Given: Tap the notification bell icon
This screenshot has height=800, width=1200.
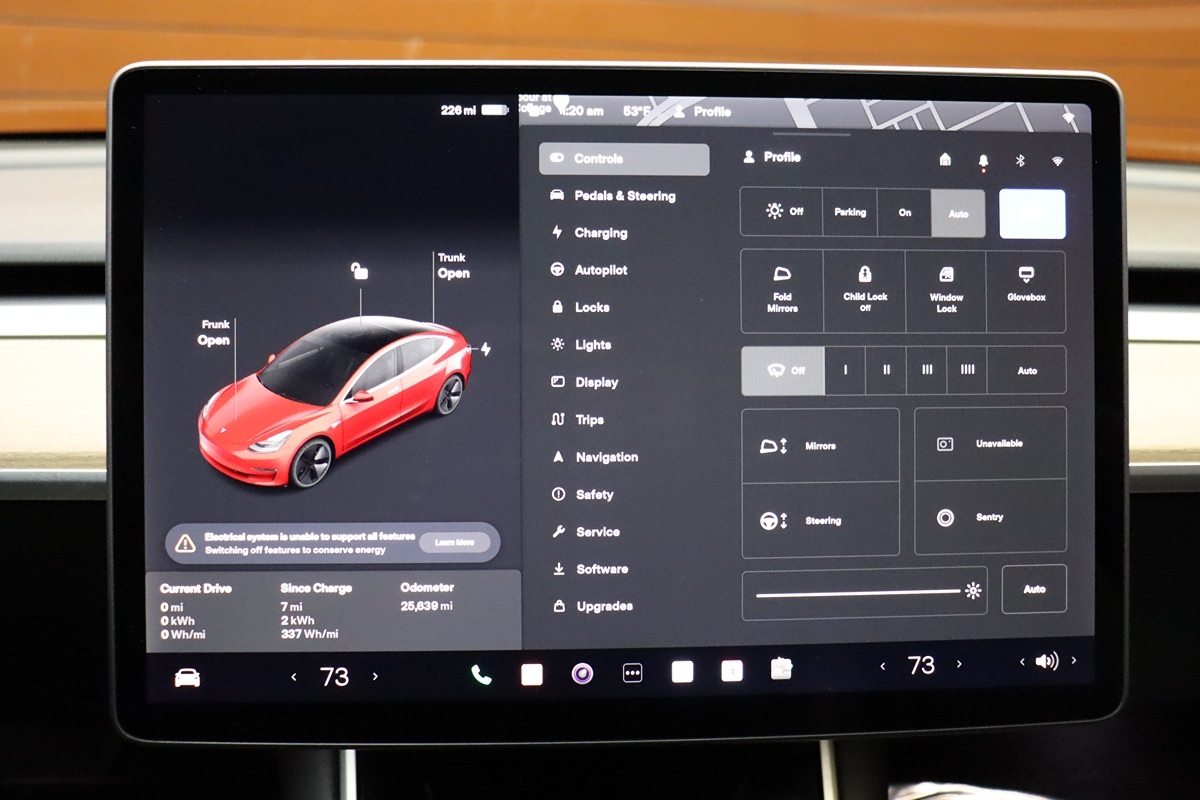Looking at the screenshot, I should [983, 160].
